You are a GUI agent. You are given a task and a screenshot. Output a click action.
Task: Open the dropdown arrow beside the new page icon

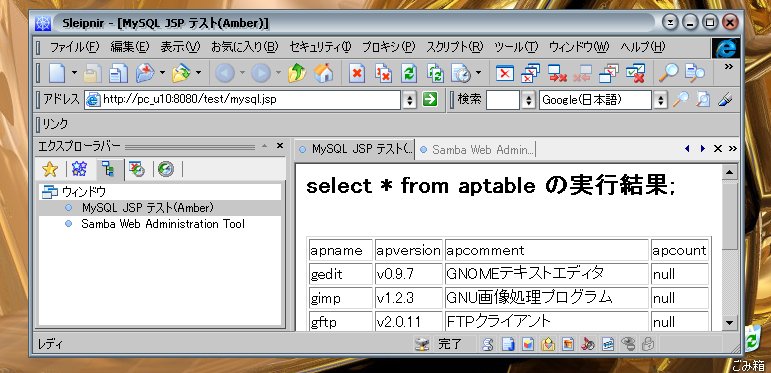click(74, 73)
